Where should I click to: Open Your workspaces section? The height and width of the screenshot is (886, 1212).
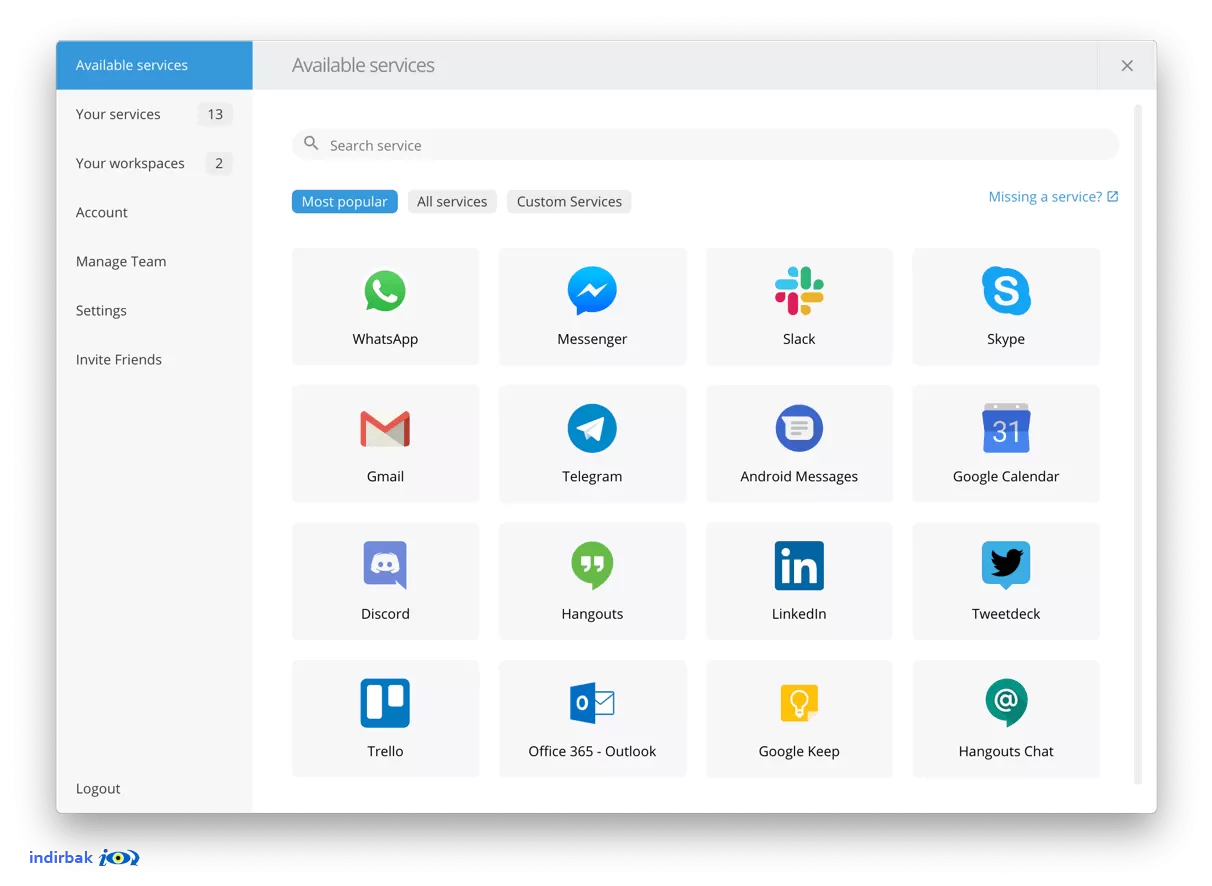pyautogui.click(x=154, y=163)
